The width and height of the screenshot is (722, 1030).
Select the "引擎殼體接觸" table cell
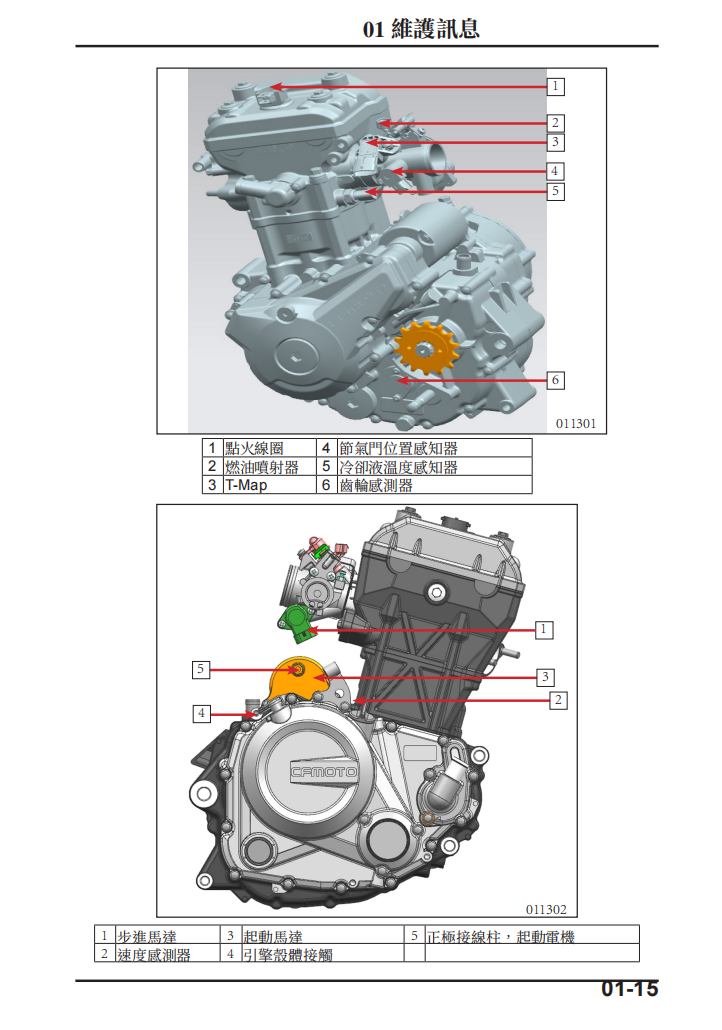click(x=322, y=953)
